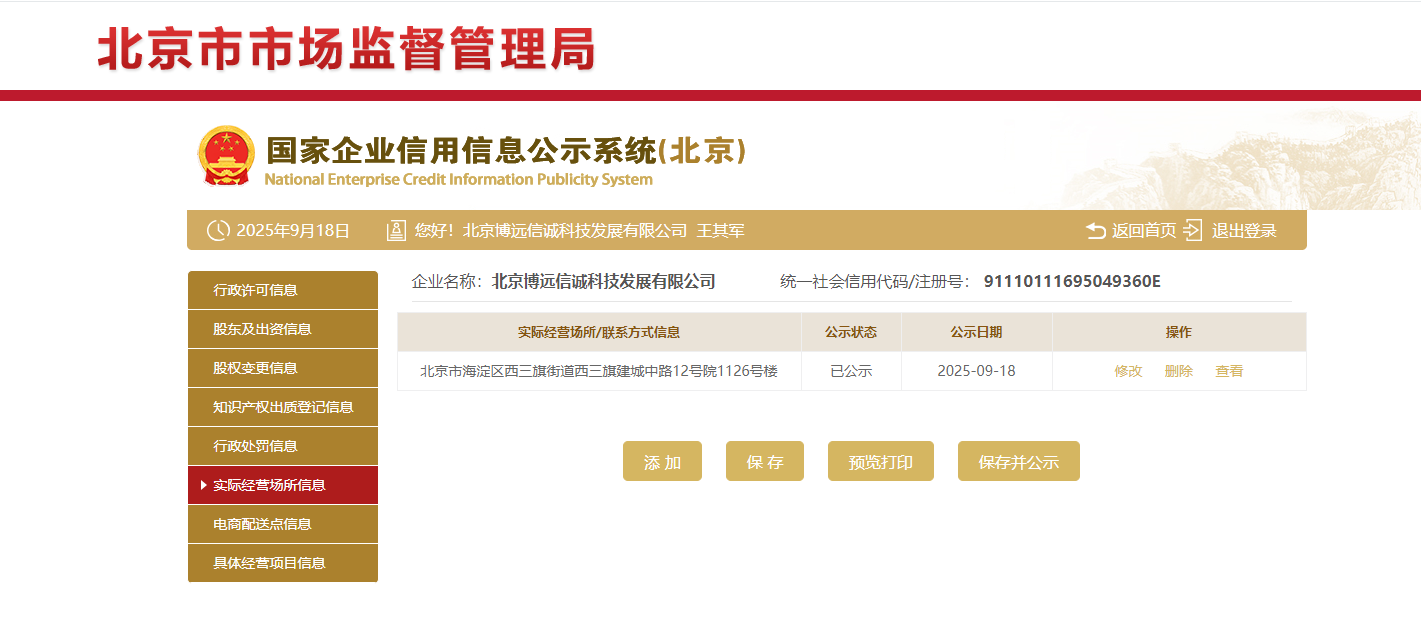Click the 添加 button

pyautogui.click(x=662, y=461)
